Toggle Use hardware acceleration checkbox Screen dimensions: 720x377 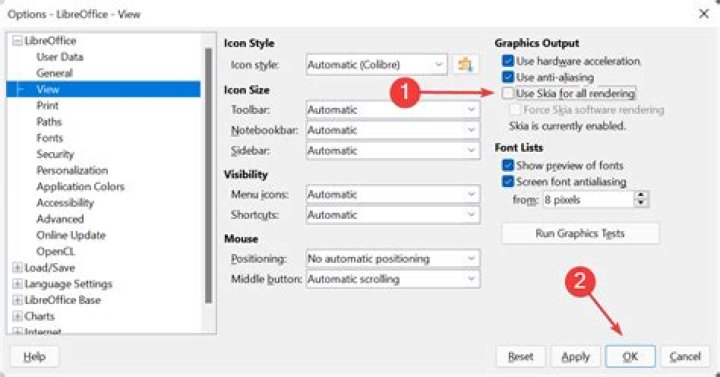[x=507, y=61]
